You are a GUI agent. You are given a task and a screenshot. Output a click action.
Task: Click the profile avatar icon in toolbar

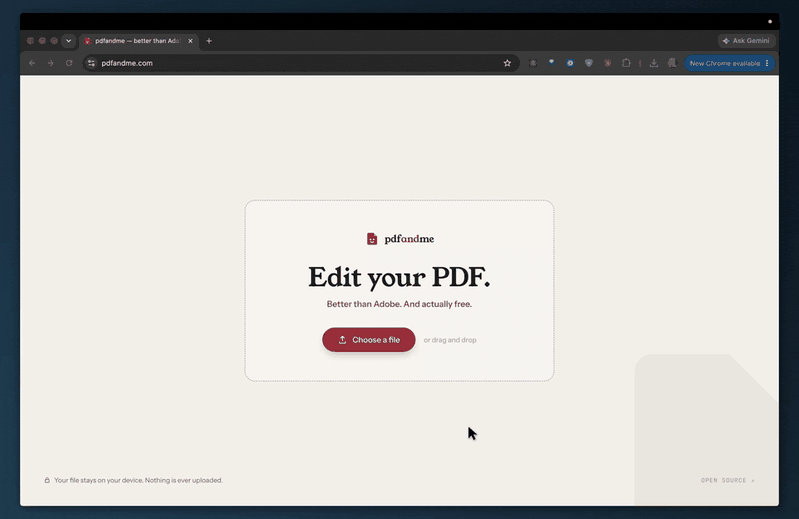(x=672, y=63)
